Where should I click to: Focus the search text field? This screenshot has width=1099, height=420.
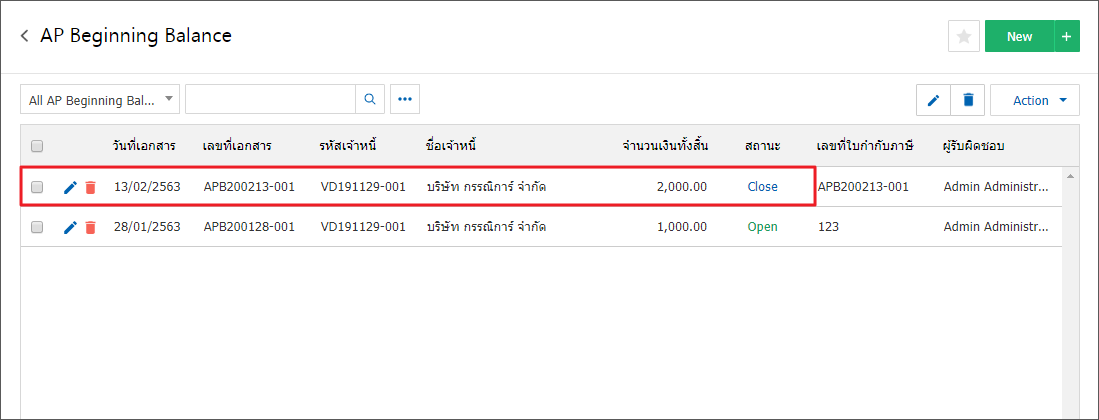[x=271, y=100]
